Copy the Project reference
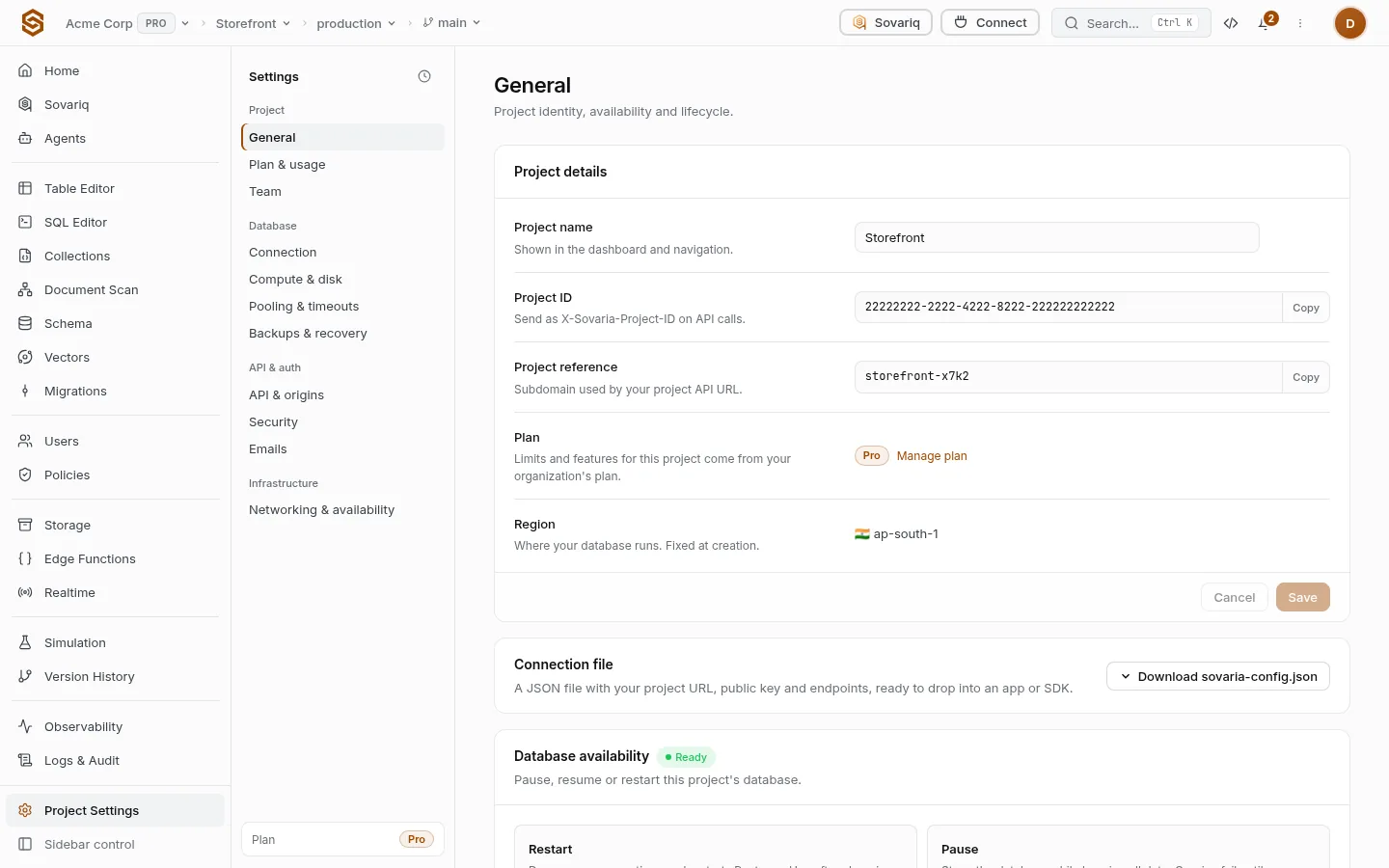 [x=1306, y=377]
